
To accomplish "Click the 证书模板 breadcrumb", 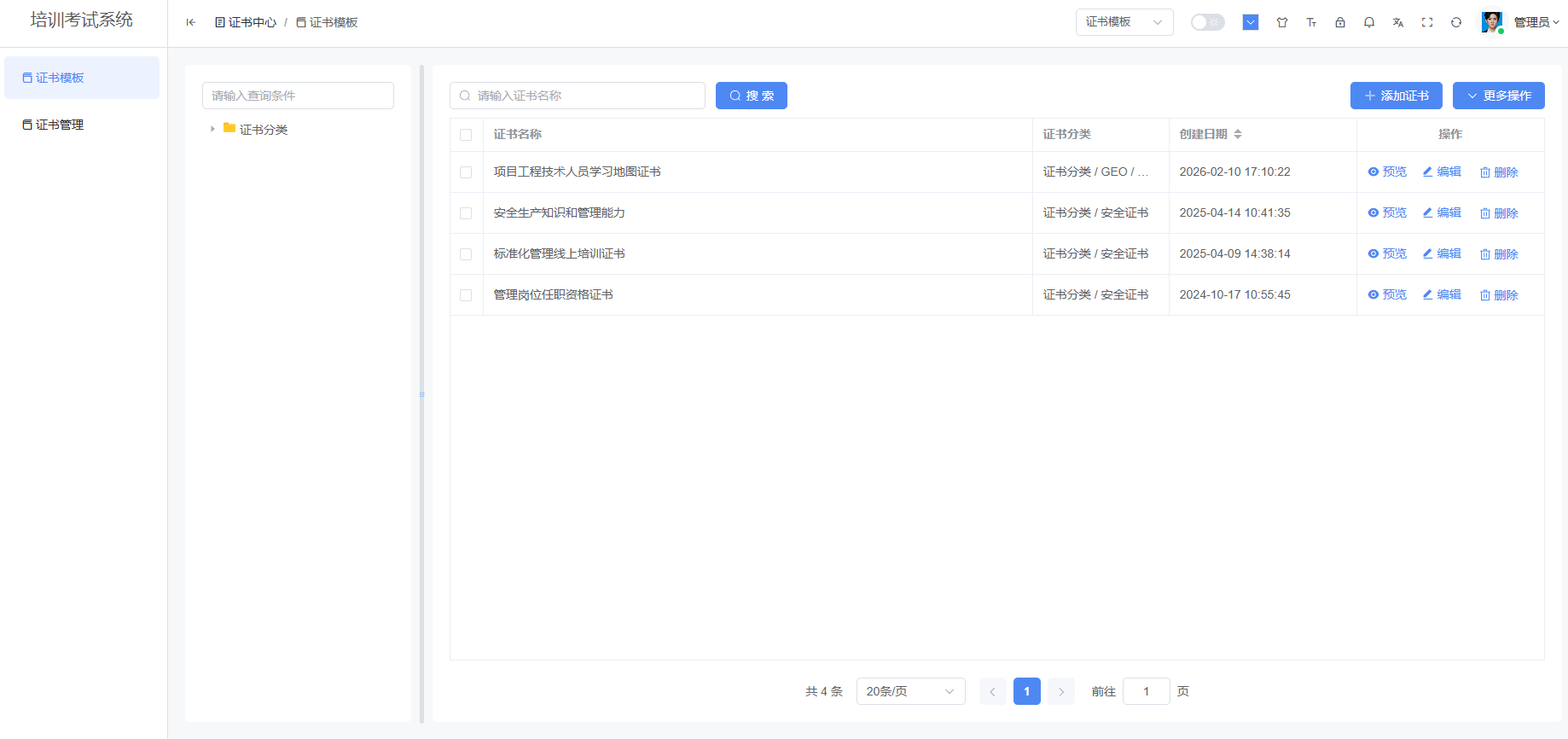I will [x=327, y=22].
